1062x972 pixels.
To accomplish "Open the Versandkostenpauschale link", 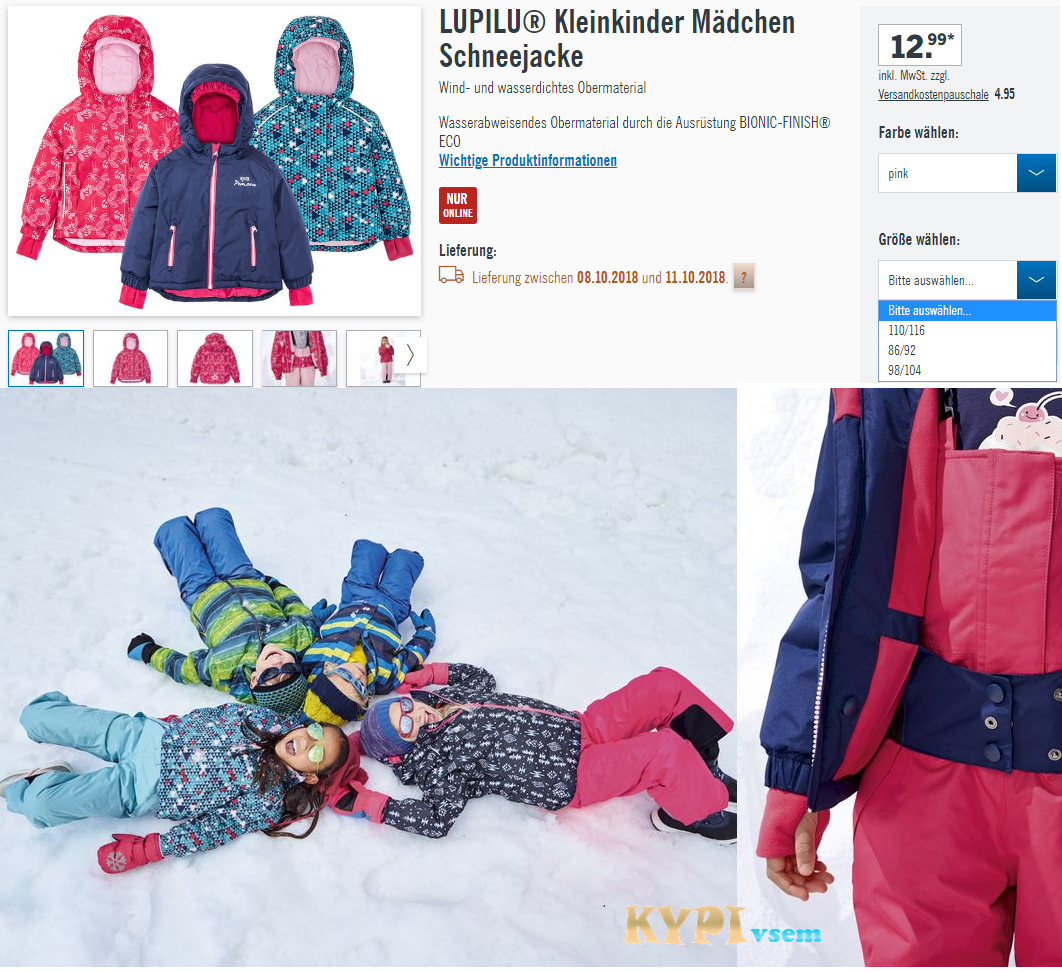I will point(933,95).
